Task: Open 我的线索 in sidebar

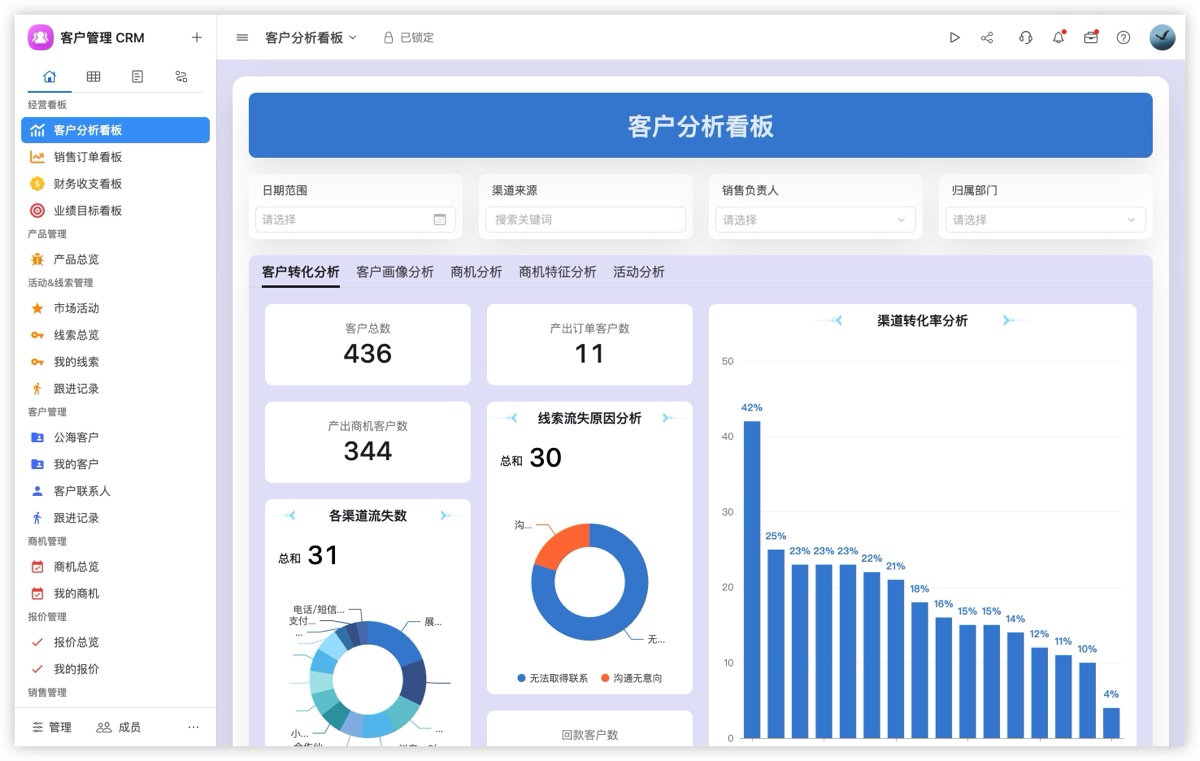Action: [x=115, y=362]
